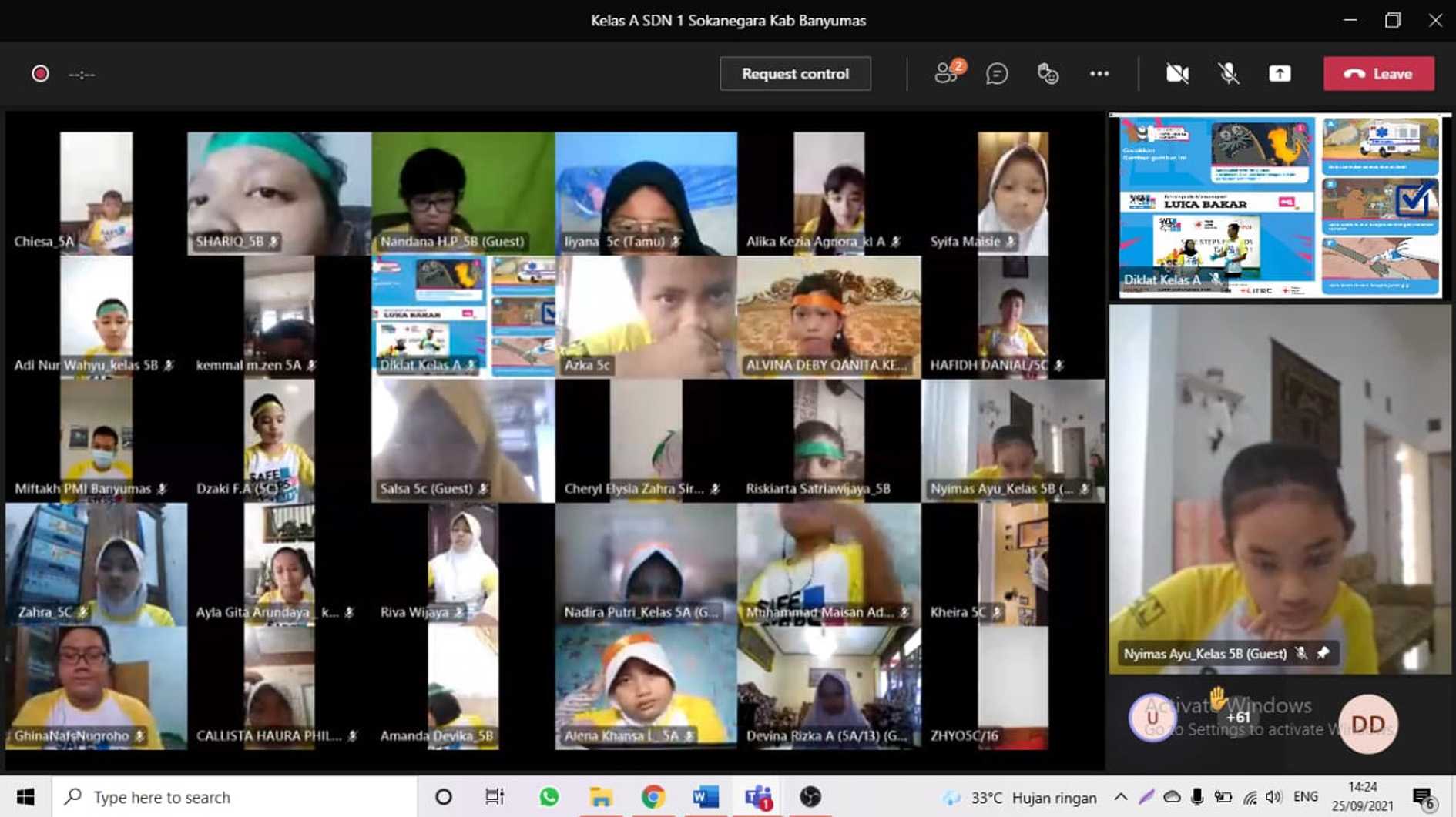Select Kheira 5C video tile
Image resolution: width=1456 pixels, height=817 pixels.
coord(1013,564)
